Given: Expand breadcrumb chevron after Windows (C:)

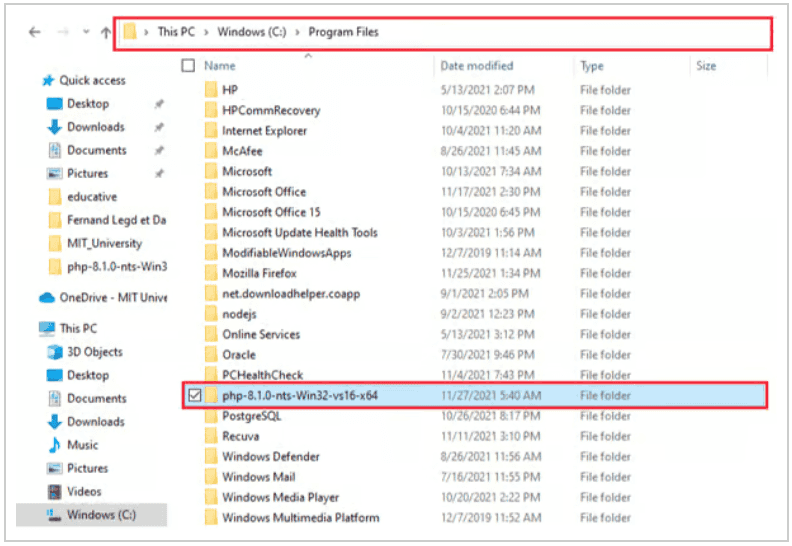Looking at the screenshot, I should [297, 33].
